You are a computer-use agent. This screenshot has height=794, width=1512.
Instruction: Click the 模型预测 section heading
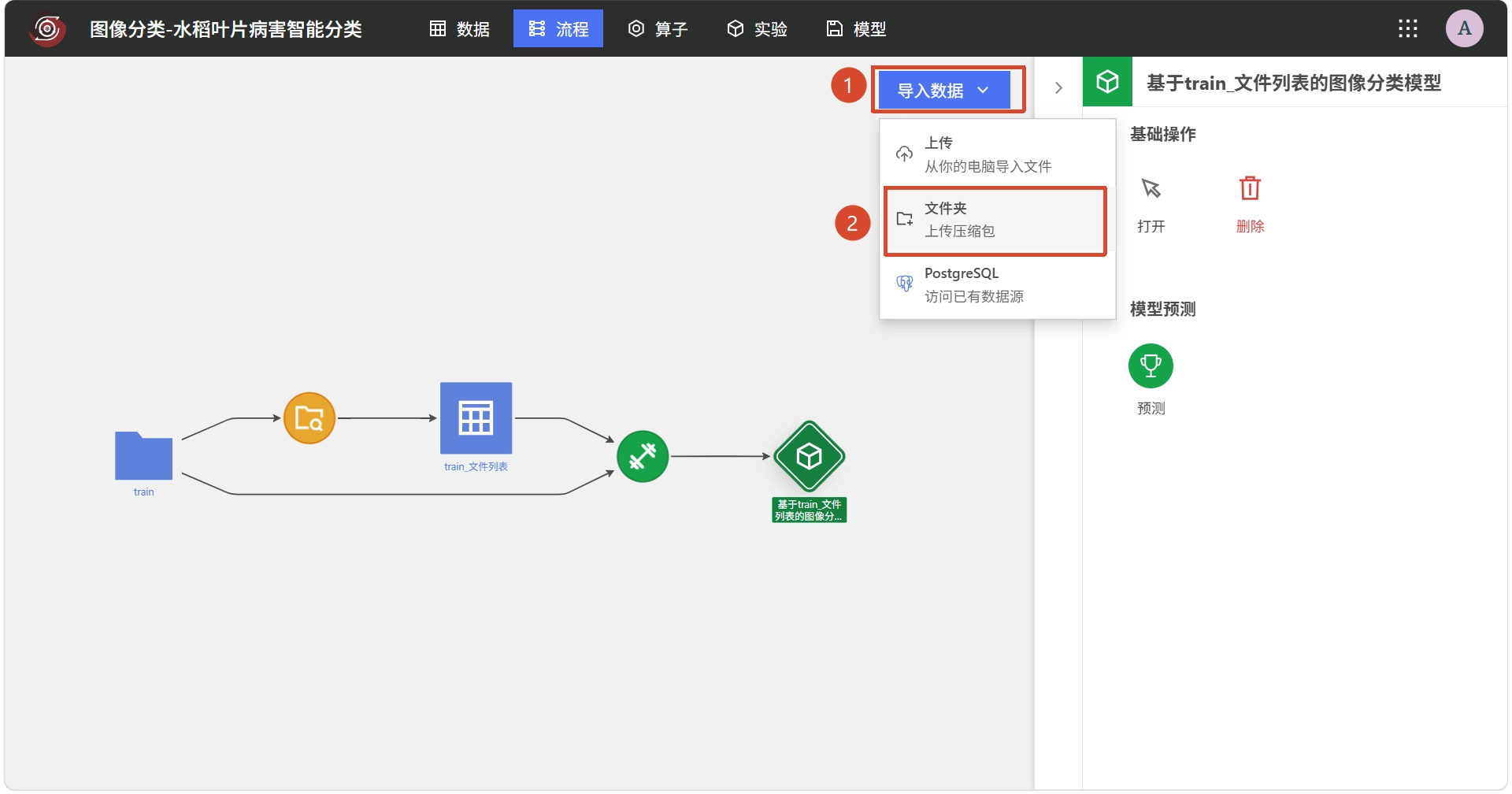[x=1163, y=310]
